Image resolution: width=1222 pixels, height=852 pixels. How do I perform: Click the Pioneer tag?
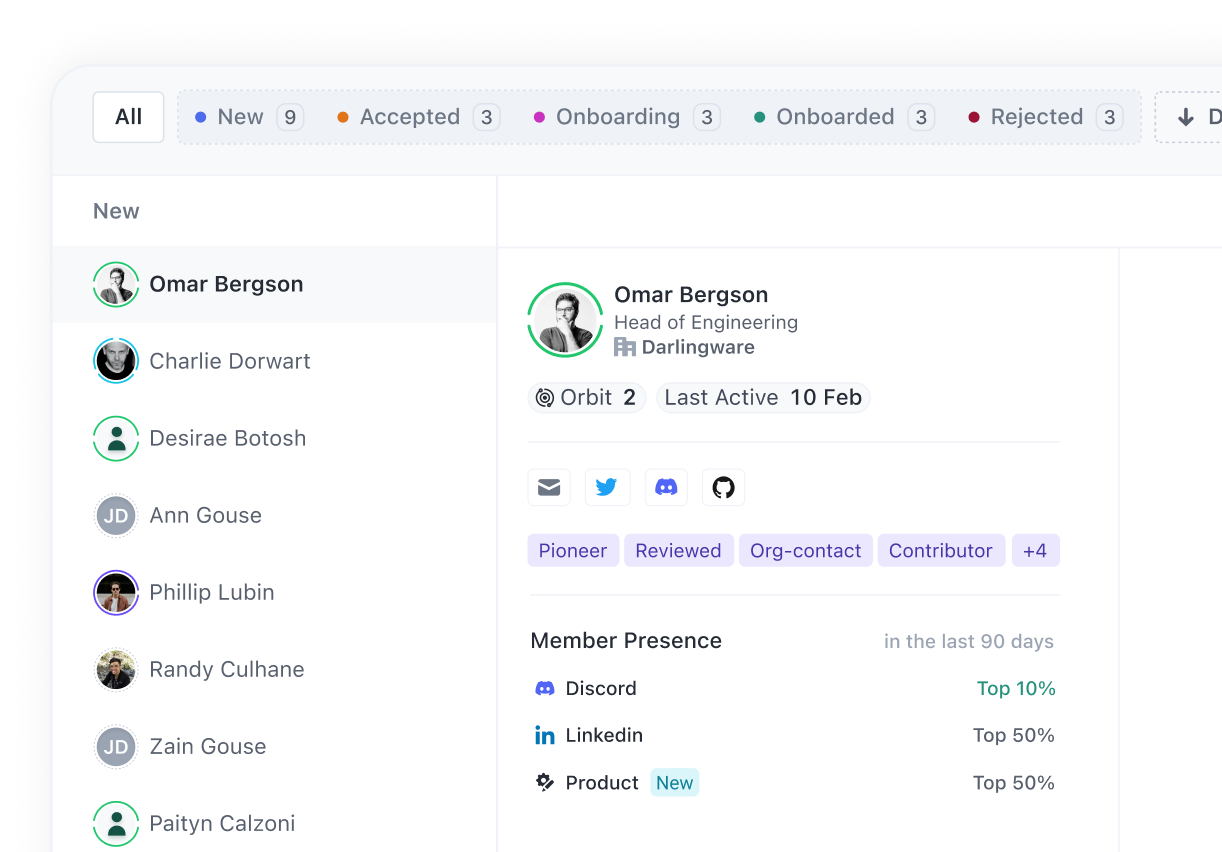coord(573,551)
